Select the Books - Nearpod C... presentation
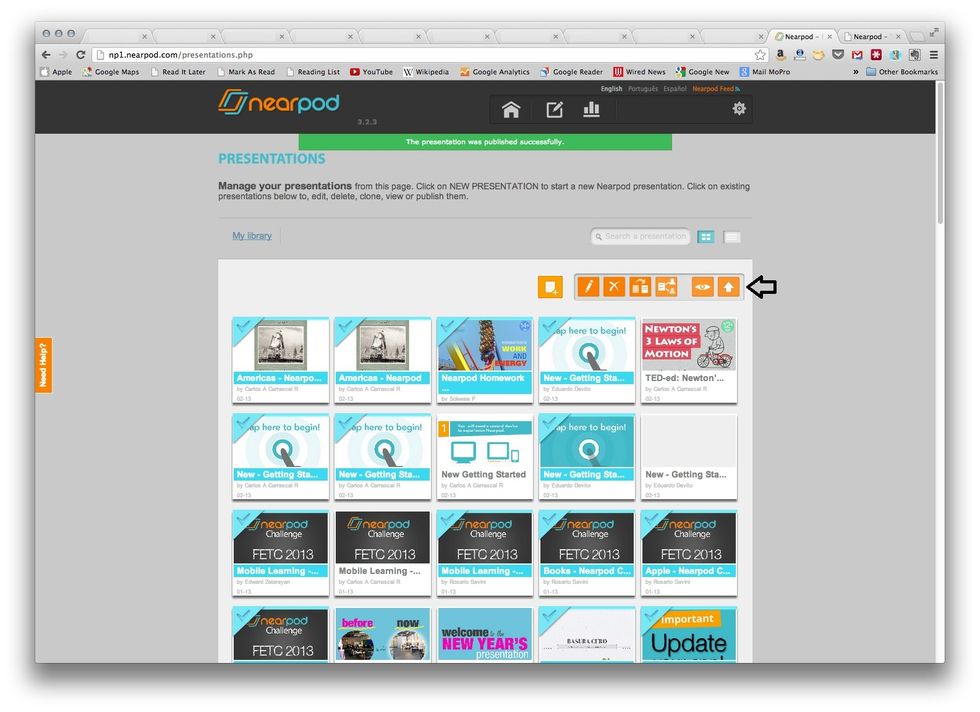Screen dimensions: 980x712 click(587, 553)
